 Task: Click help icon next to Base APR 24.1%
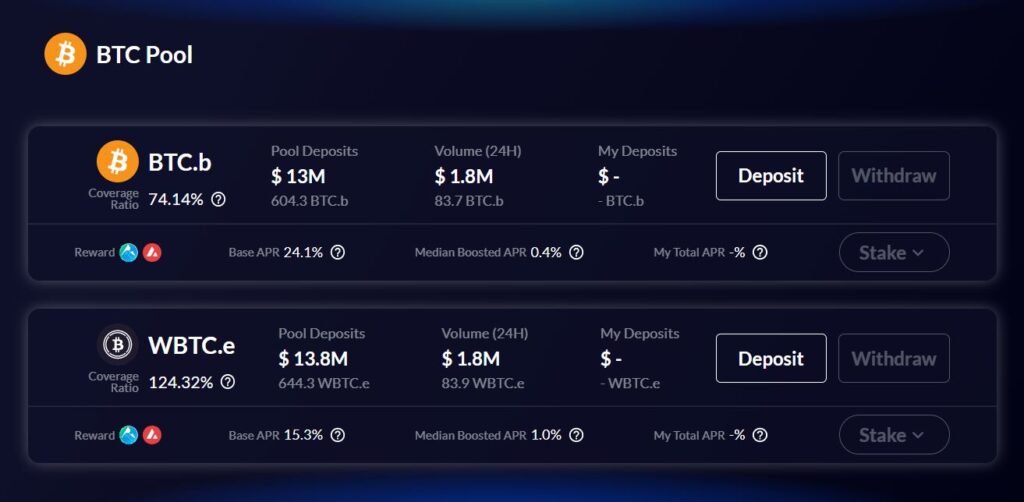[x=337, y=253]
